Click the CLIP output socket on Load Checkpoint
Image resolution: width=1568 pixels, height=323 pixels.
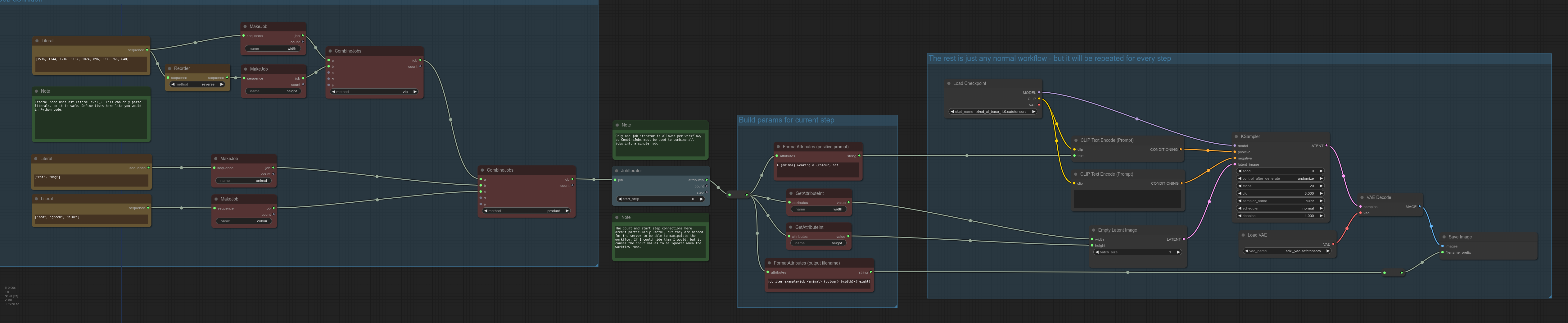(1038, 99)
